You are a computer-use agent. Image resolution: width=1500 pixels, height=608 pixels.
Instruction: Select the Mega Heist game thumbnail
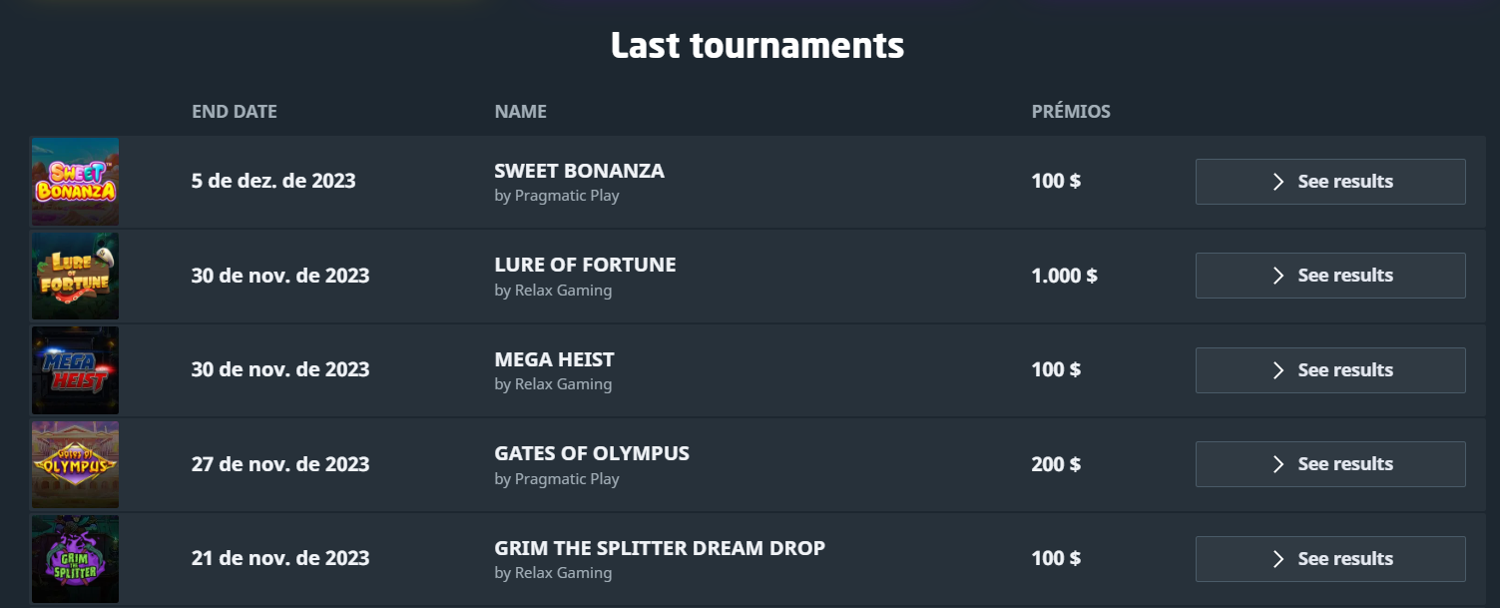(75, 370)
